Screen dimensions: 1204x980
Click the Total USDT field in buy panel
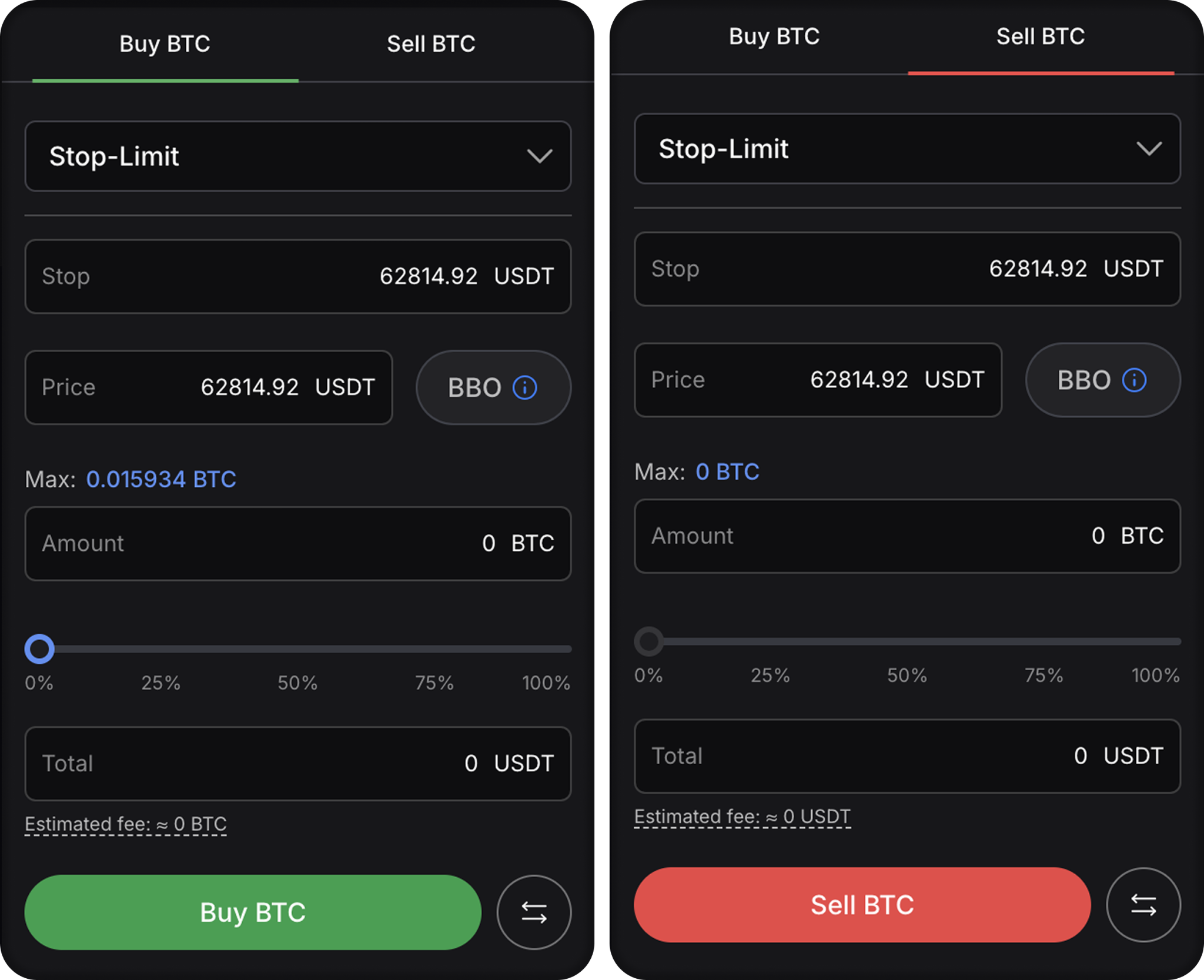pos(298,763)
